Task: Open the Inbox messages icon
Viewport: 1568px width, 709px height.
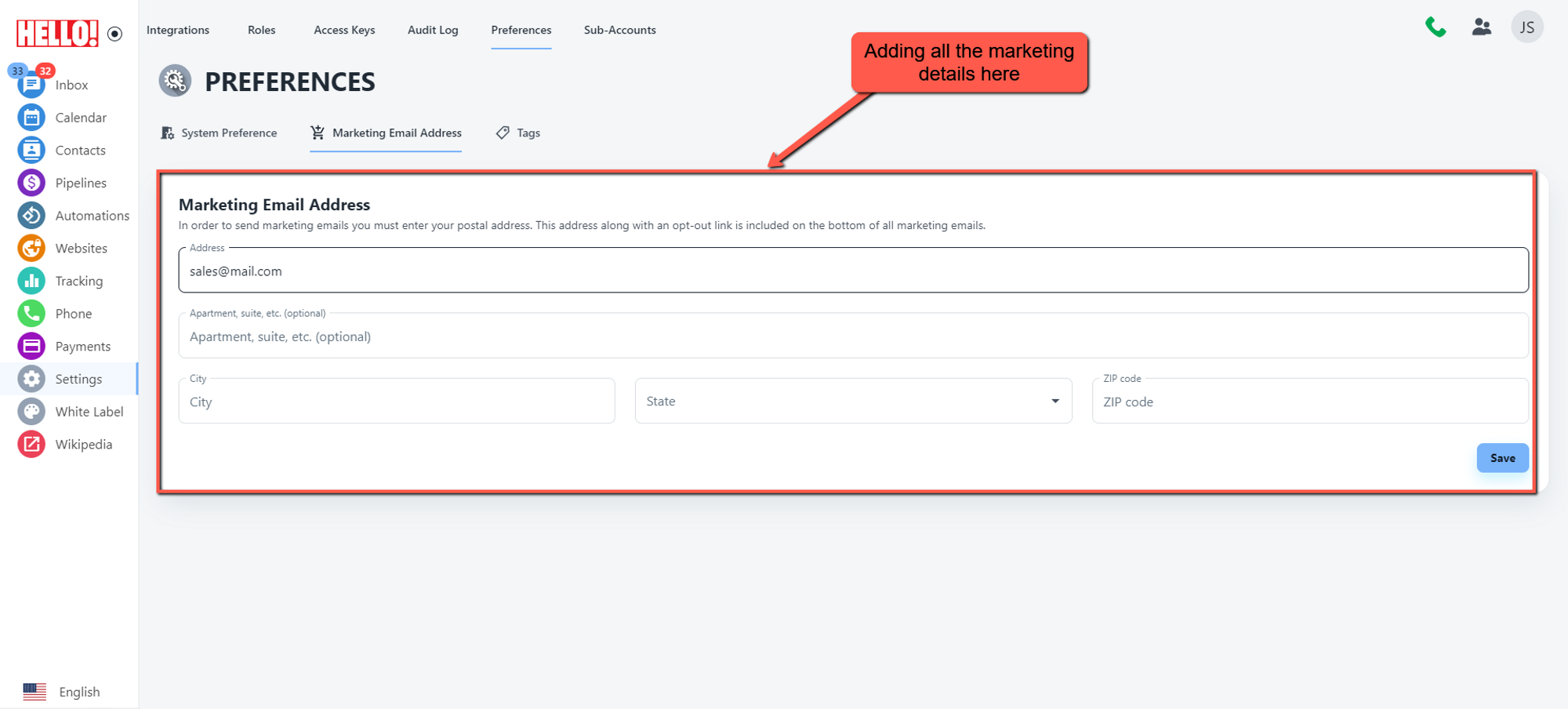Action: 31,85
